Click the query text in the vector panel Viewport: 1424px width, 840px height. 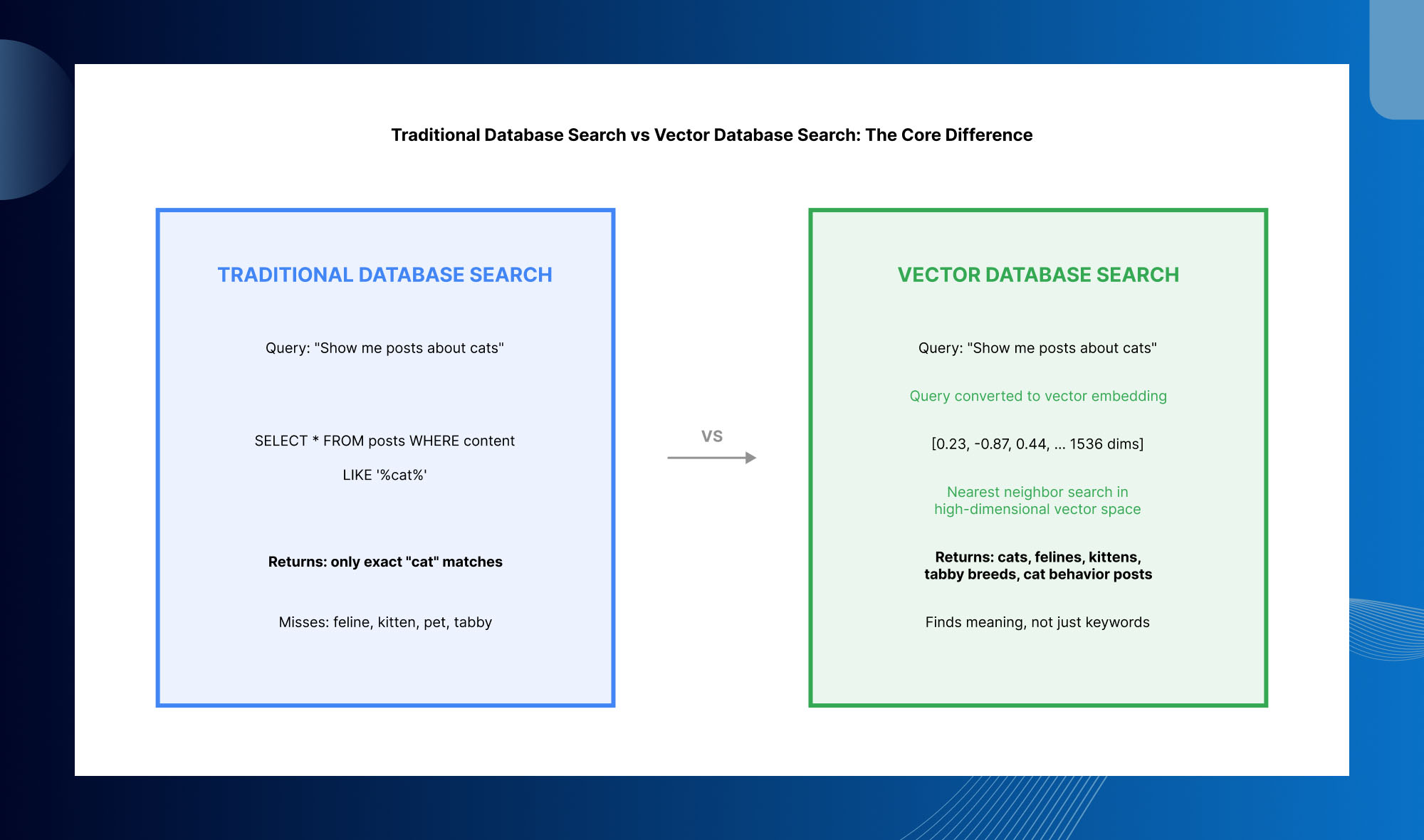[1037, 348]
